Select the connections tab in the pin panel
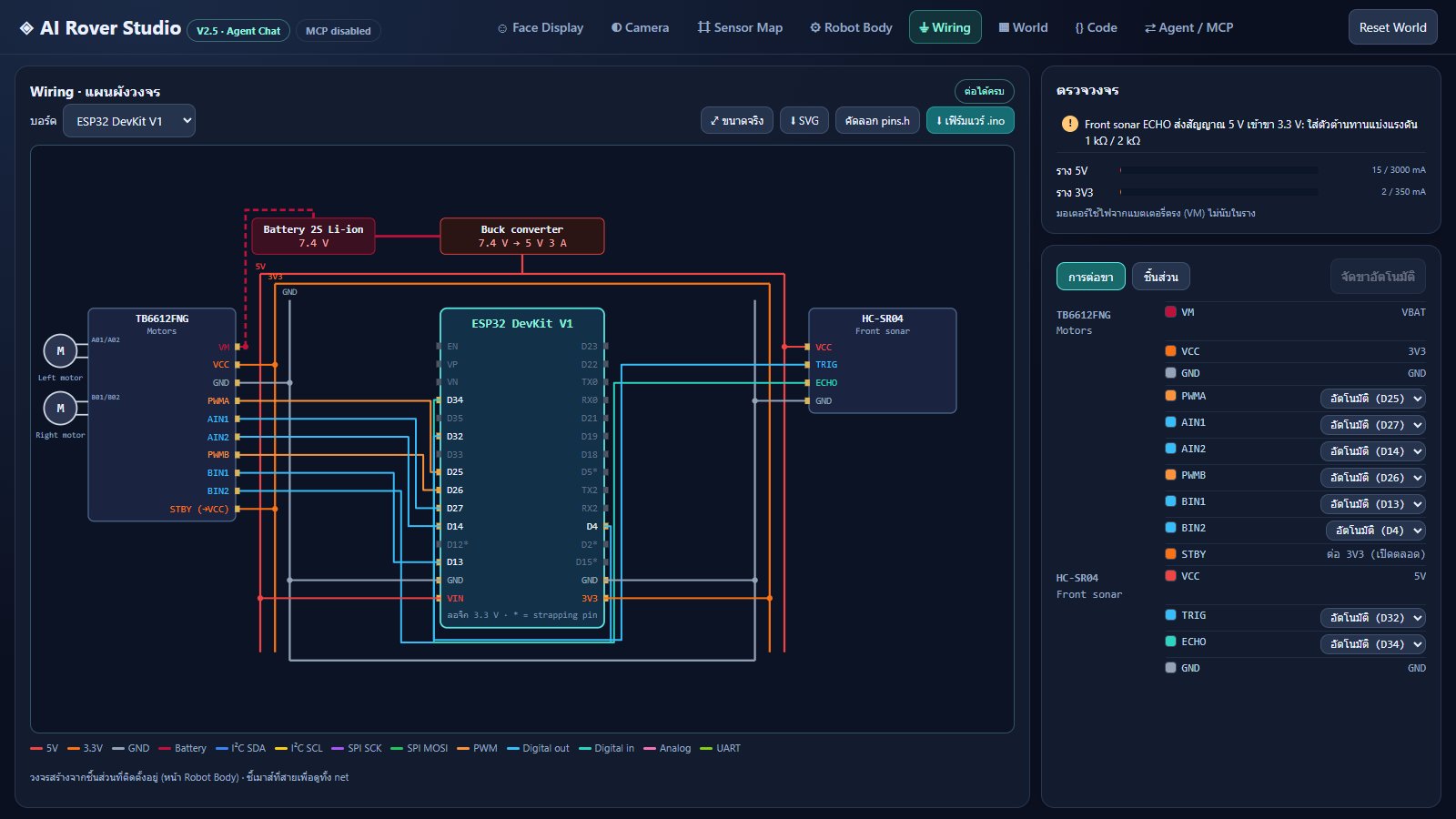This screenshot has height=819, width=1456. [1091, 277]
